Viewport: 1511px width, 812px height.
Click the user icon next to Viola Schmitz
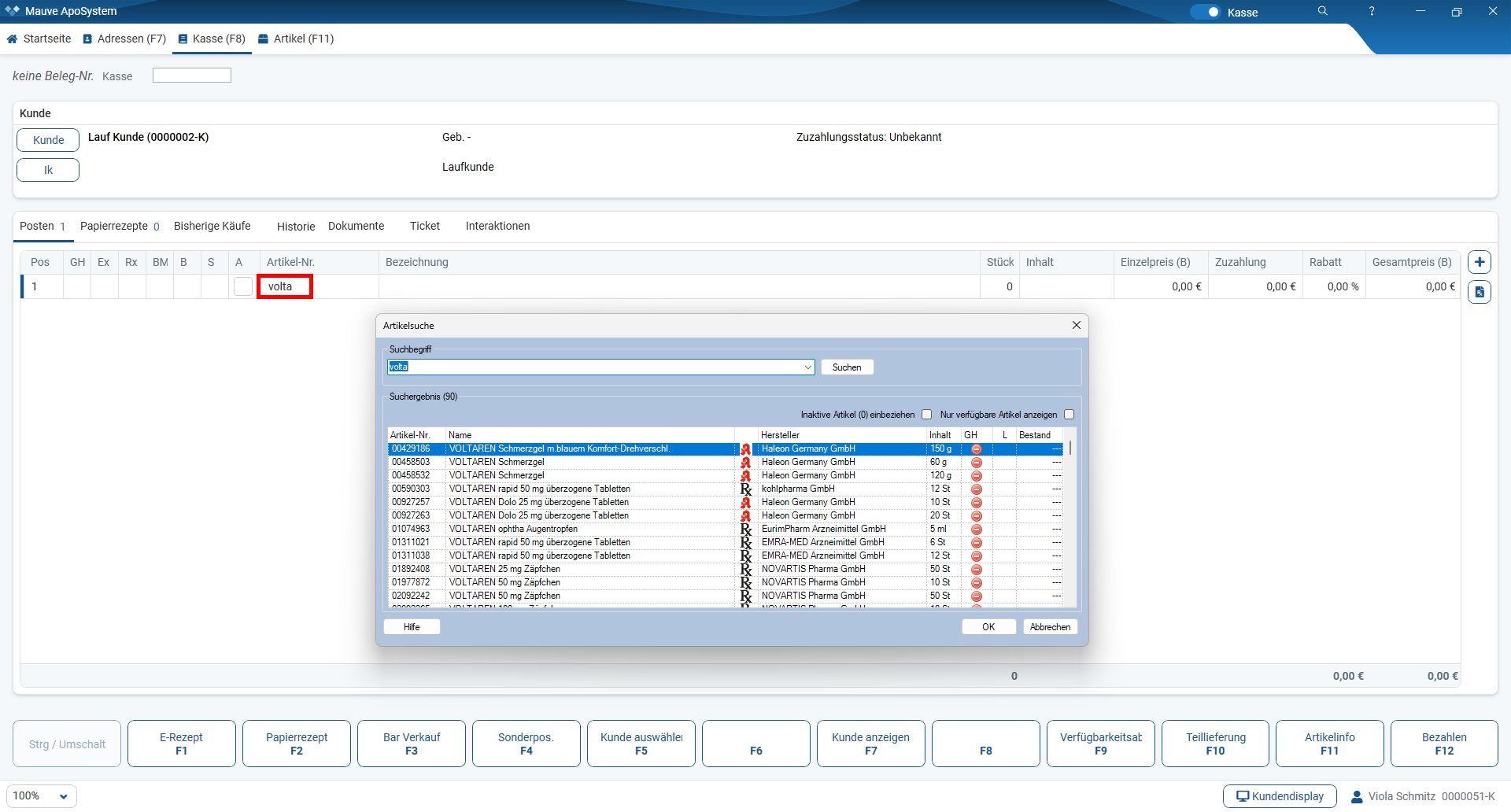click(1357, 796)
